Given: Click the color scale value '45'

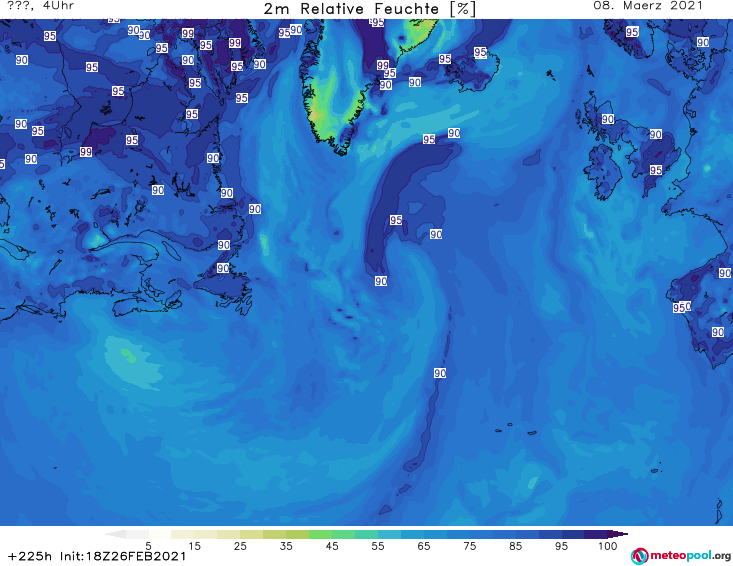Looking at the screenshot, I should coord(332,546).
